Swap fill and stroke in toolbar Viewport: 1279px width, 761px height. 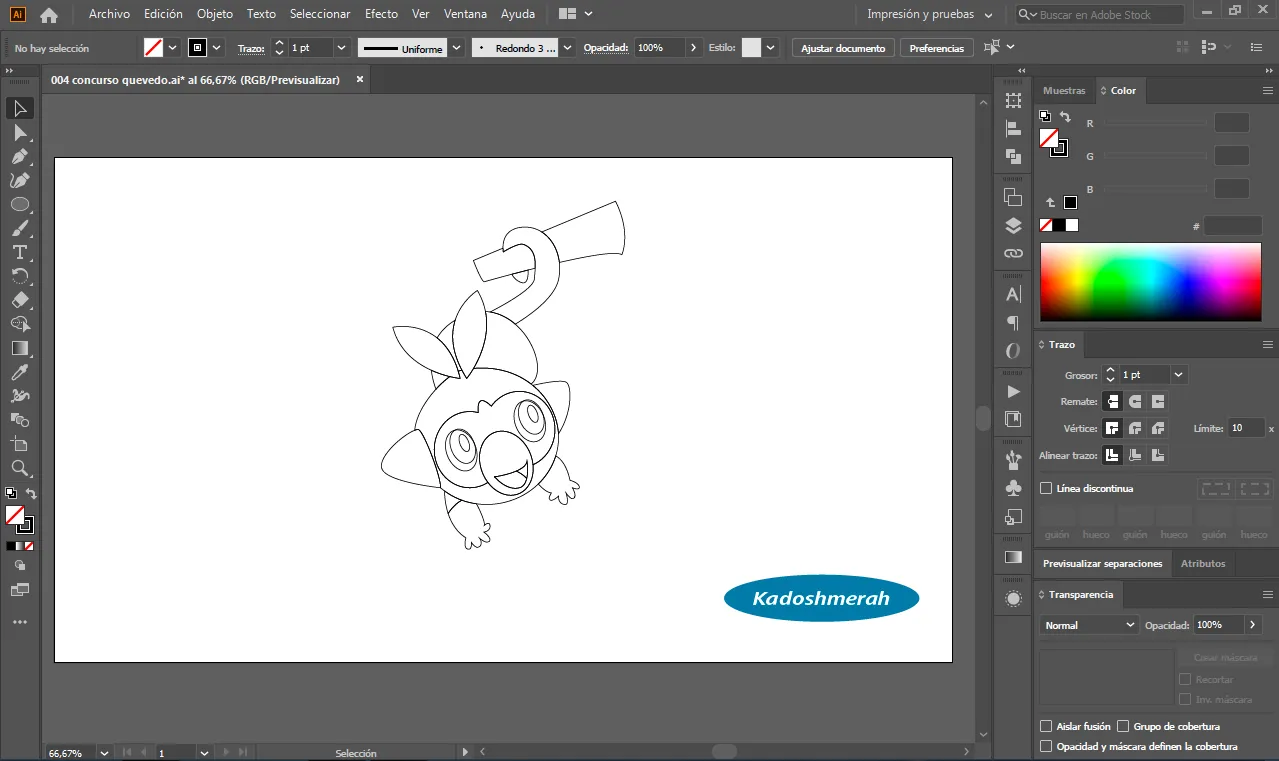click(31, 494)
